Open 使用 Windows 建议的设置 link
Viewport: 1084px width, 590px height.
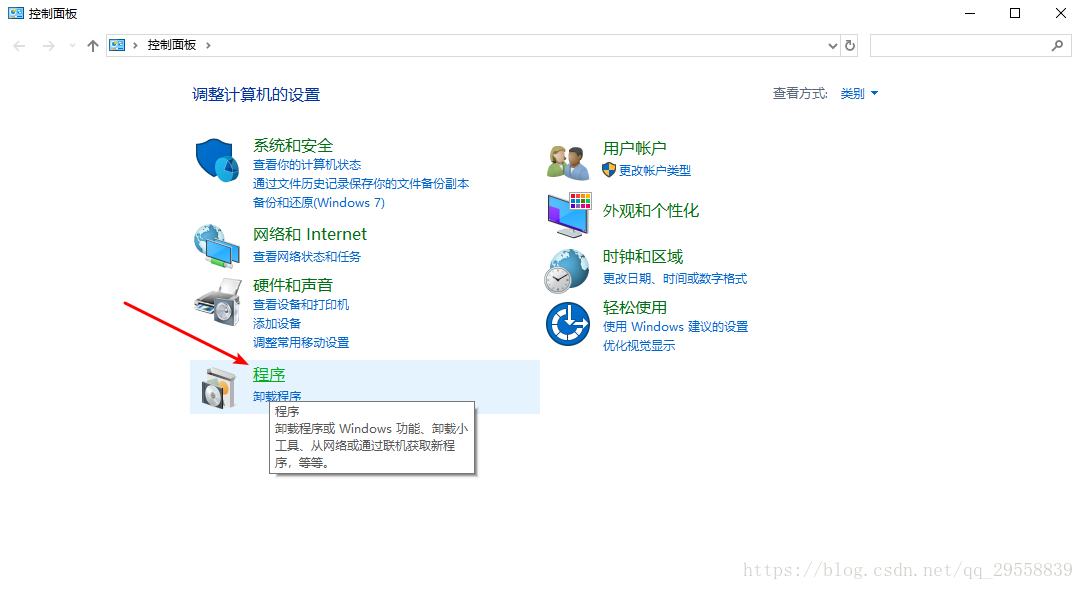675,326
